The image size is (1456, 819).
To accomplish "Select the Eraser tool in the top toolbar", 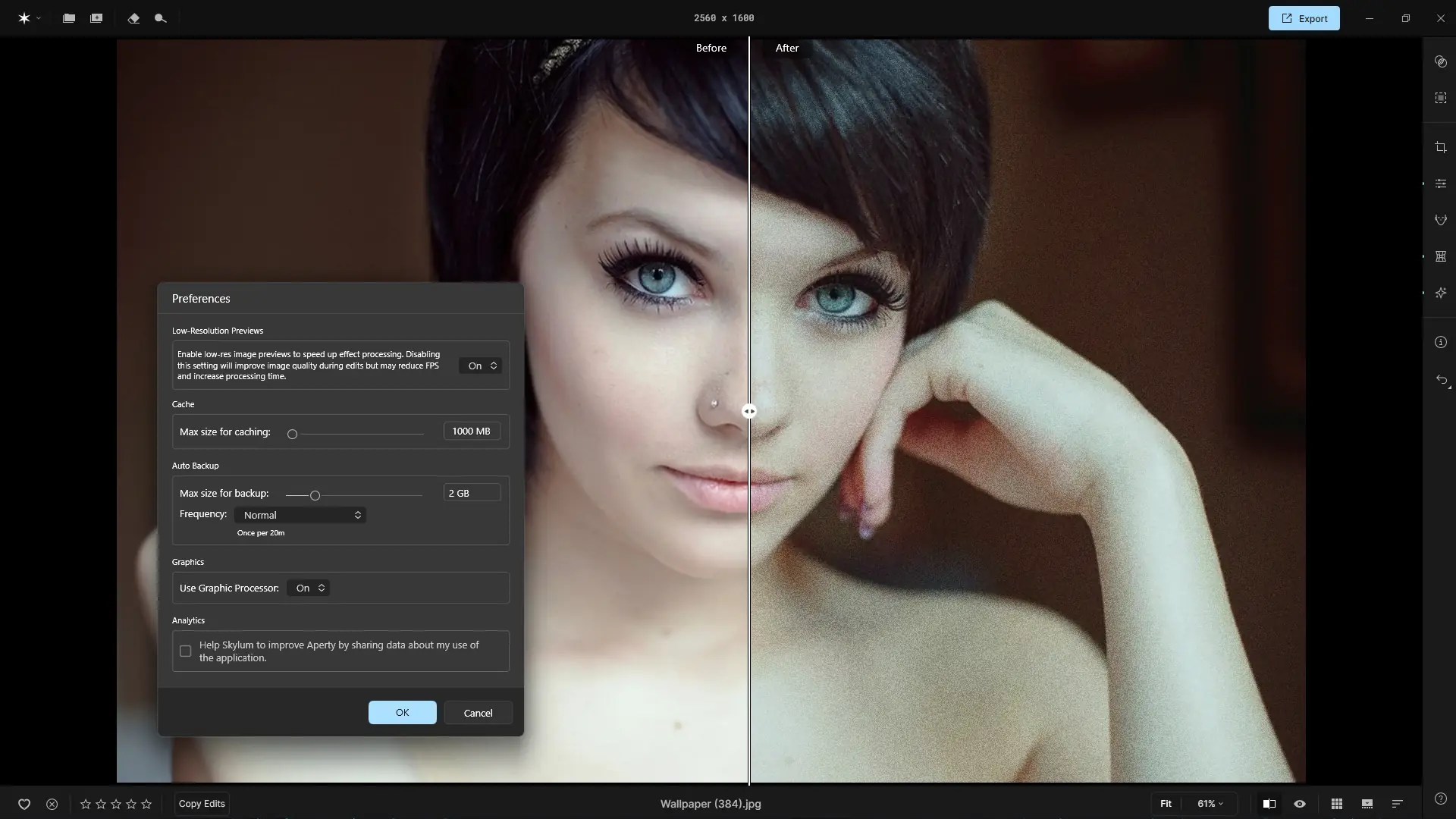I will [x=133, y=18].
